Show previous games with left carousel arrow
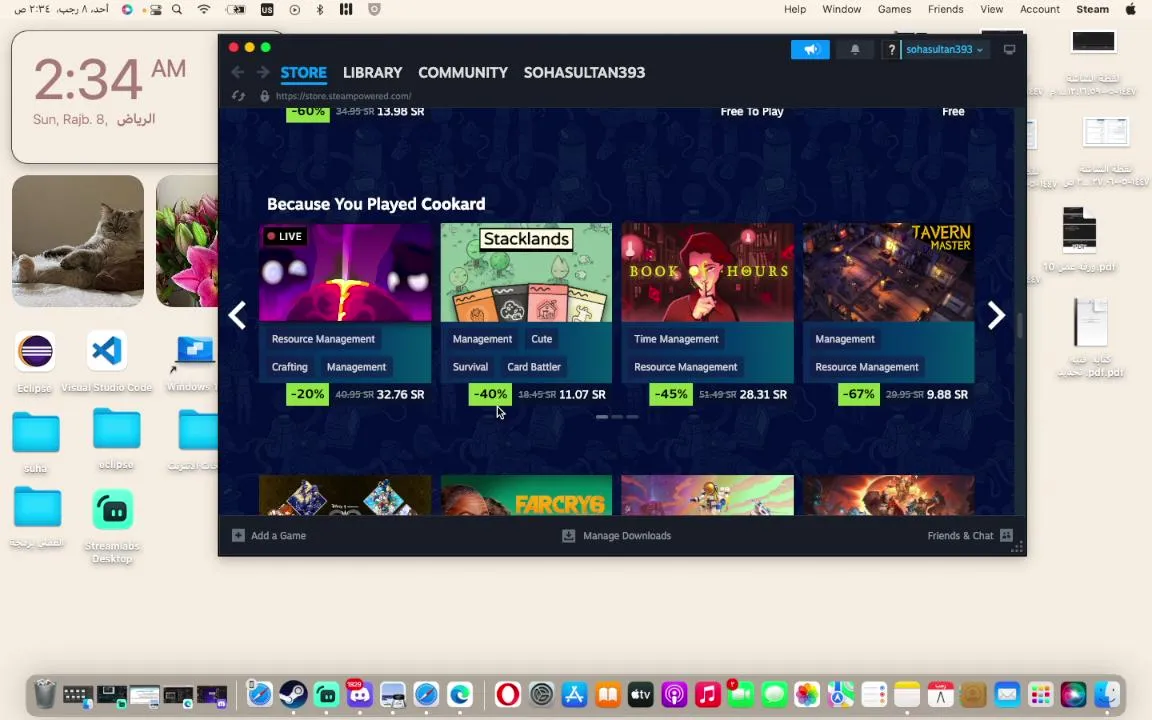Image resolution: width=1152 pixels, height=720 pixels. (237, 315)
